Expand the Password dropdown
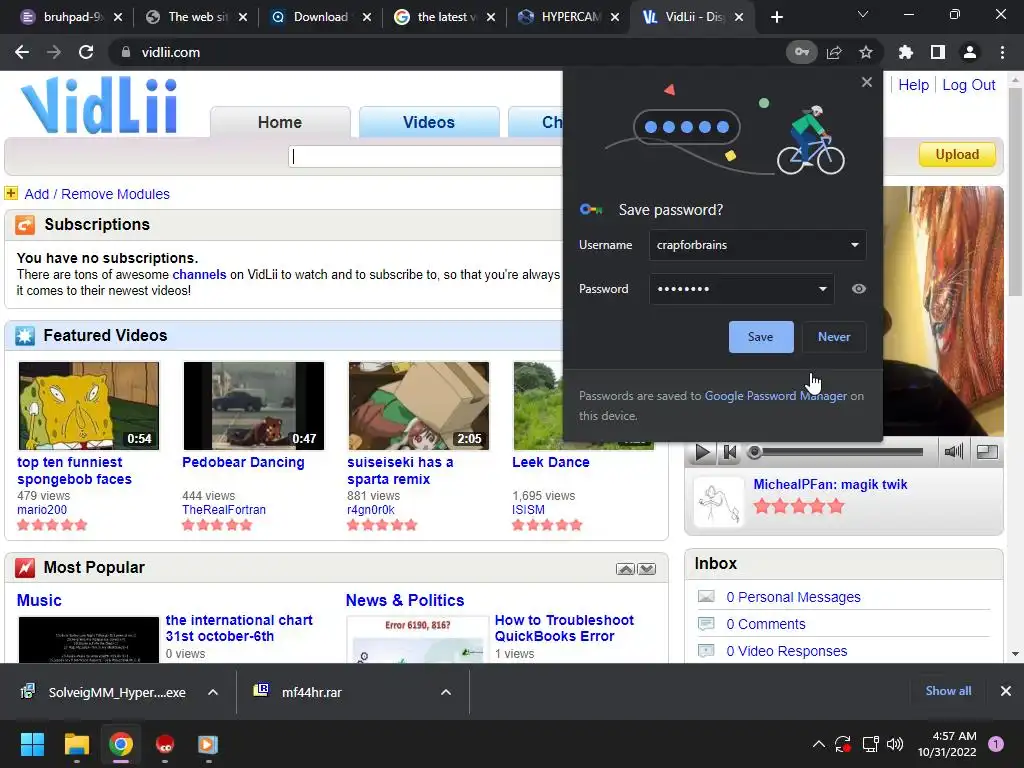 [x=822, y=289]
